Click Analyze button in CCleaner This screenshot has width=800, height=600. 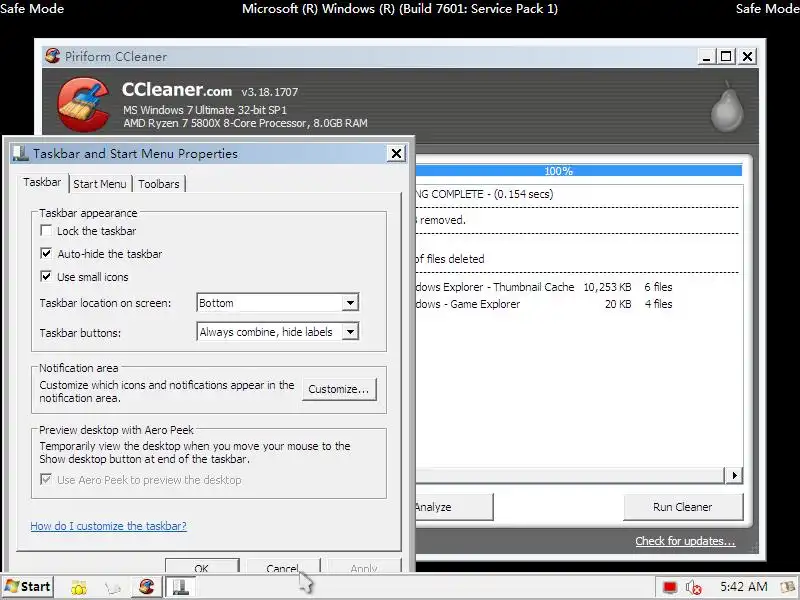tap(454, 507)
